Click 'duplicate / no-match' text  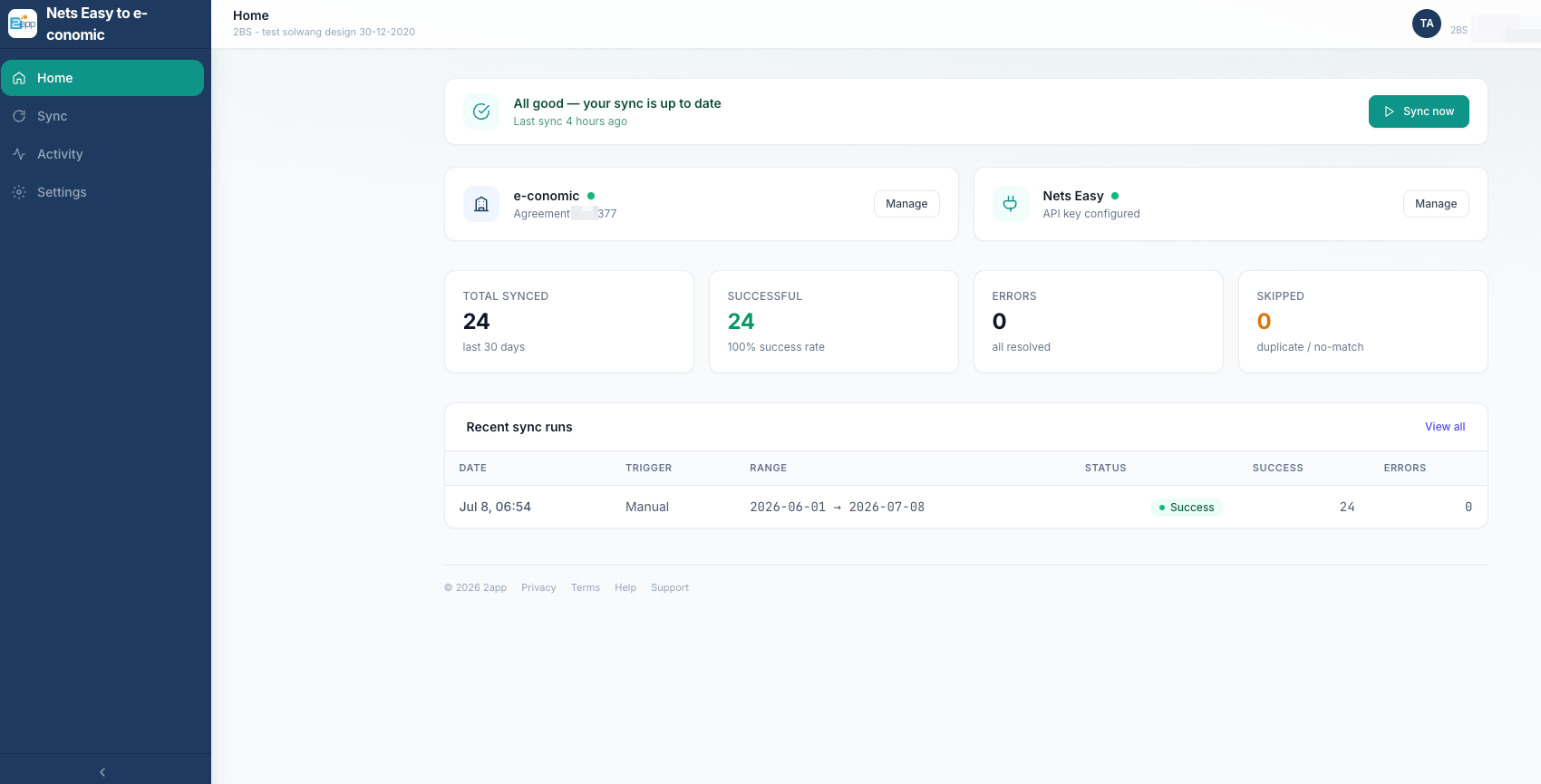[x=1310, y=347]
